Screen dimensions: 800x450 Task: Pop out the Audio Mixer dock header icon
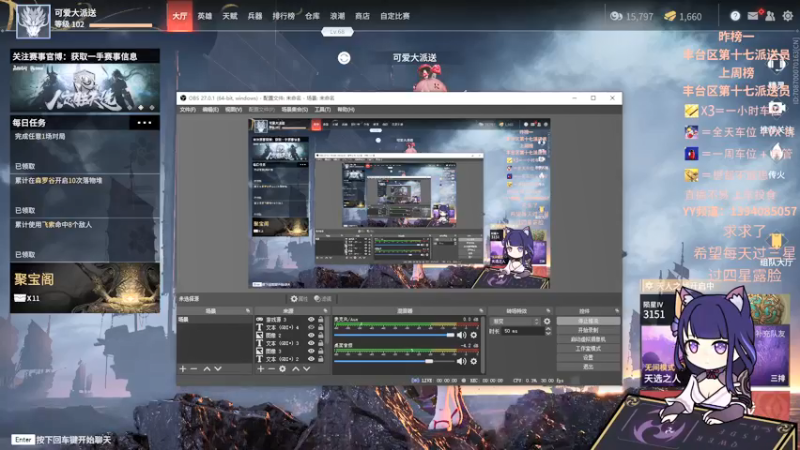(481, 311)
